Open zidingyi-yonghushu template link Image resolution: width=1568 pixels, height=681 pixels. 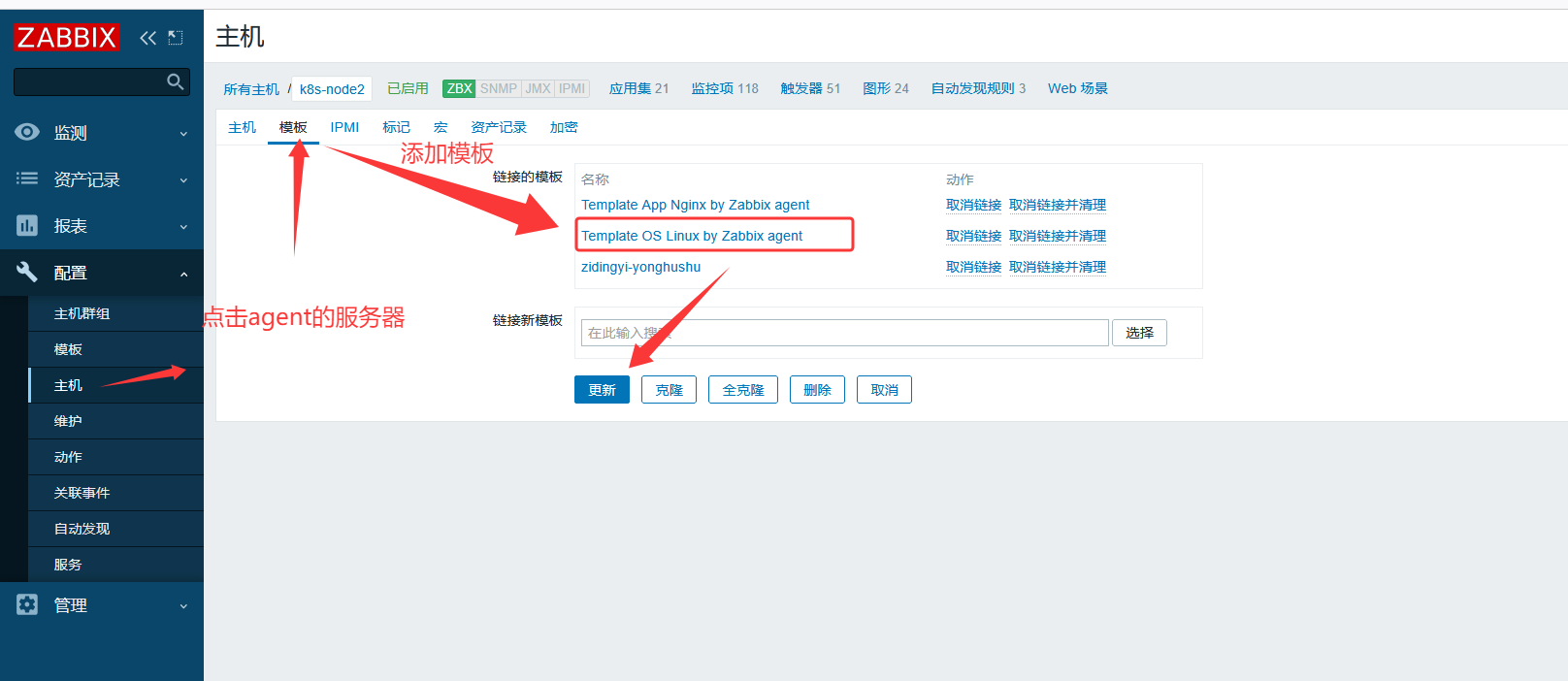click(x=640, y=267)
